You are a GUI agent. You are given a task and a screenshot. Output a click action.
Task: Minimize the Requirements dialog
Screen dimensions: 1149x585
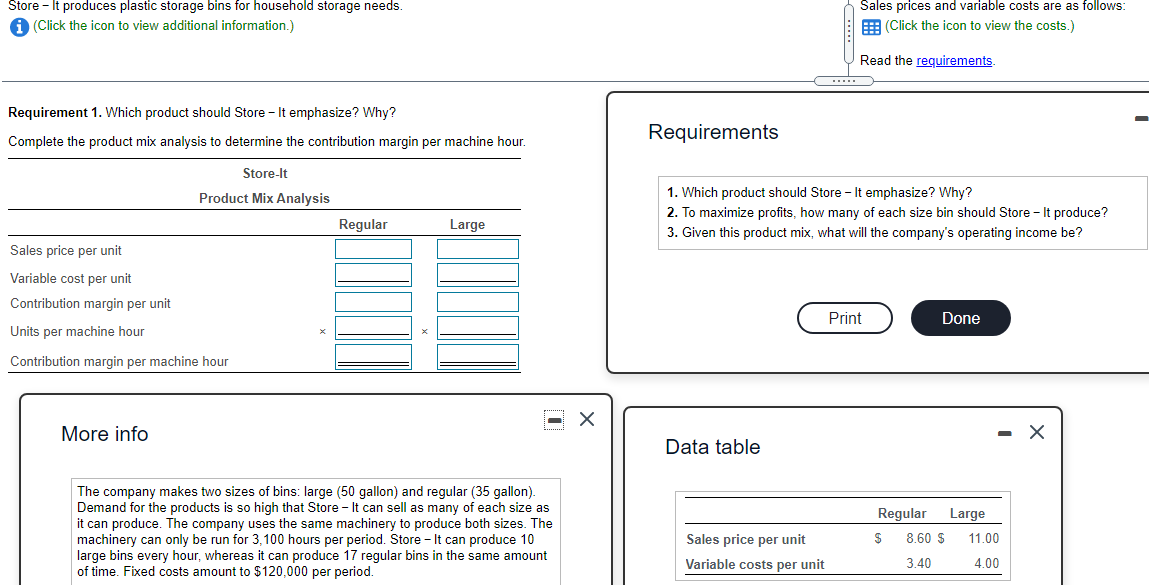point(1141,118)
